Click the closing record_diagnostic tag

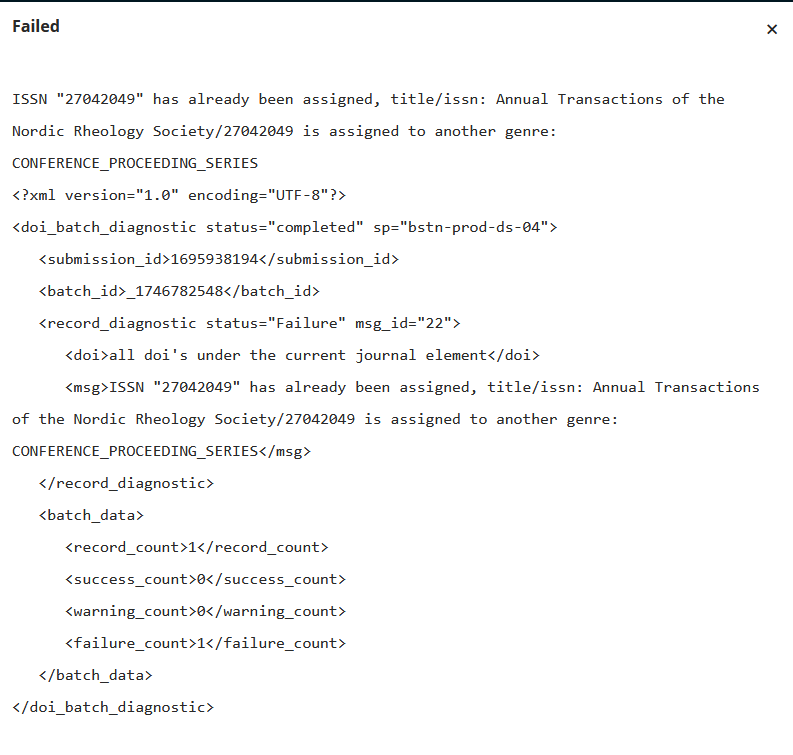click(126, 483)
